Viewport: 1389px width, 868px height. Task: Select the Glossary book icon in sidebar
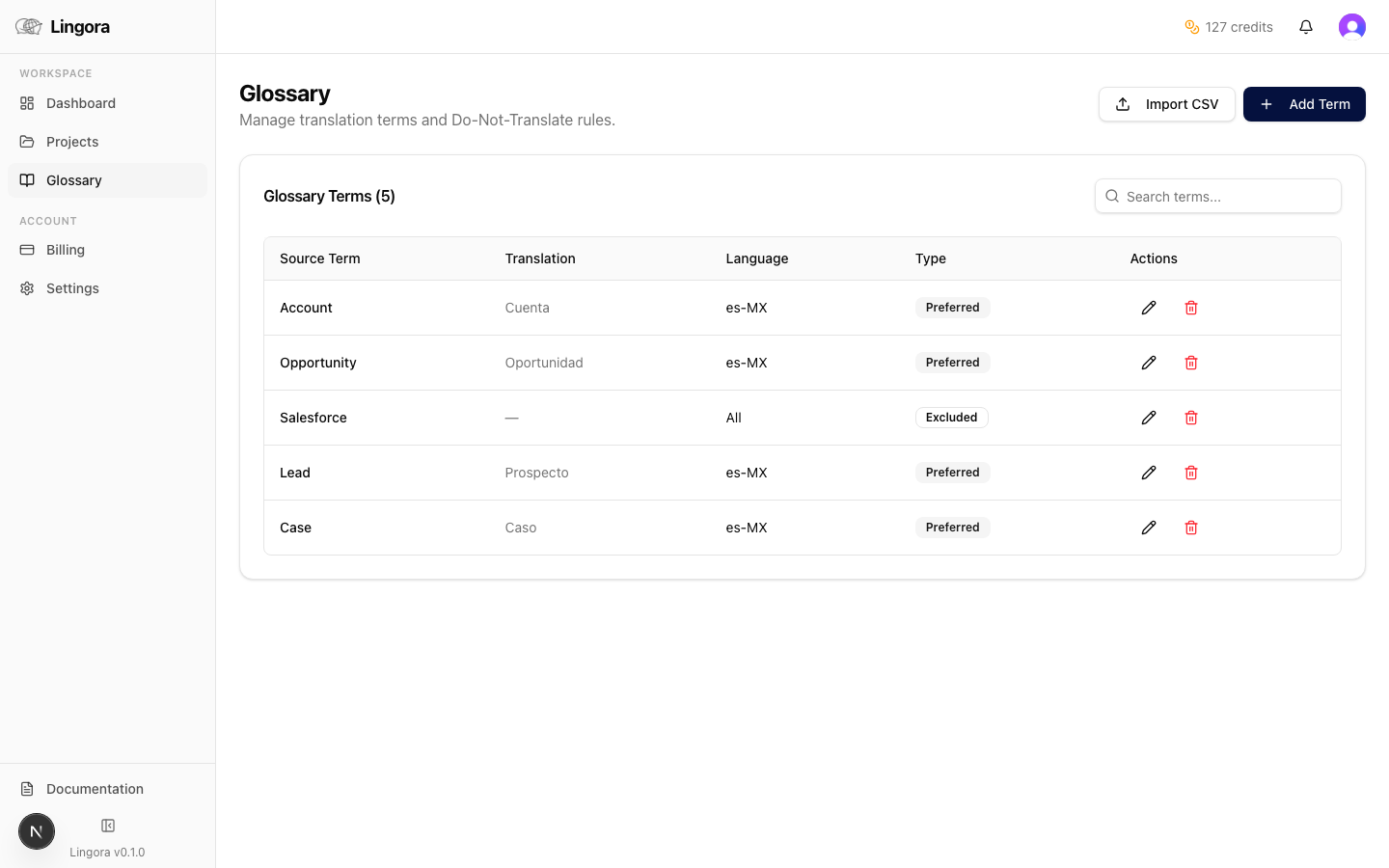click(x=27, y=180)
